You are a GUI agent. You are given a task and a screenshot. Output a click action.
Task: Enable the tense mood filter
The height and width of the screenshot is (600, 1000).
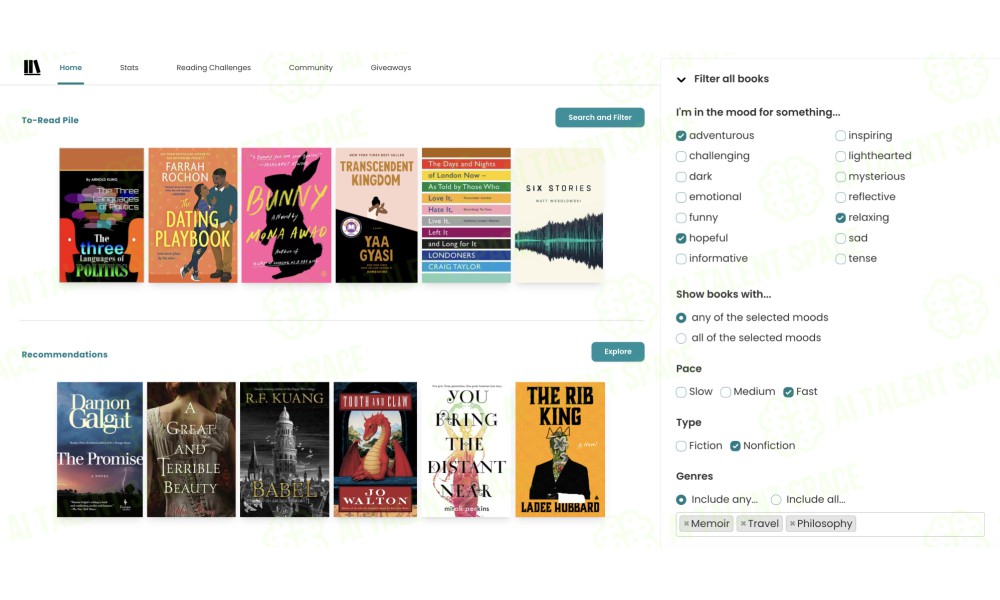click(x=841, y=259)
